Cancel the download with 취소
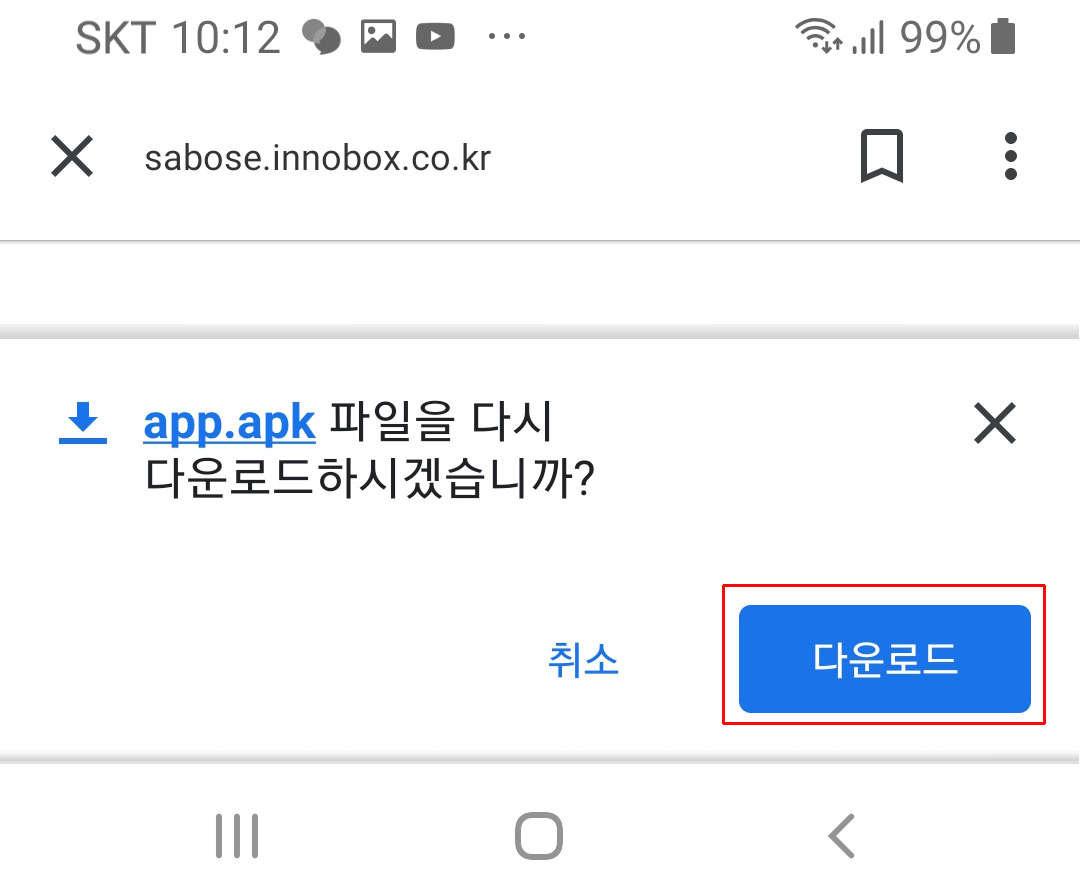This screenshot has height=891, width=1080. (x=583, y=659)
